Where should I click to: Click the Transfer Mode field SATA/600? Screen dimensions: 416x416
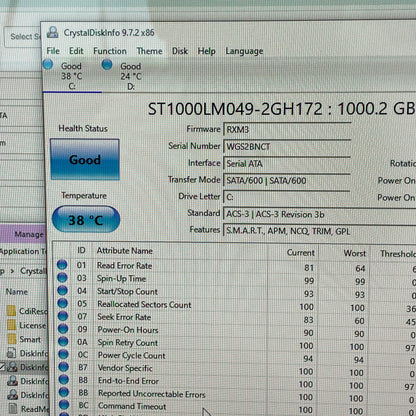pyautogui.click(x=287, y=181)
